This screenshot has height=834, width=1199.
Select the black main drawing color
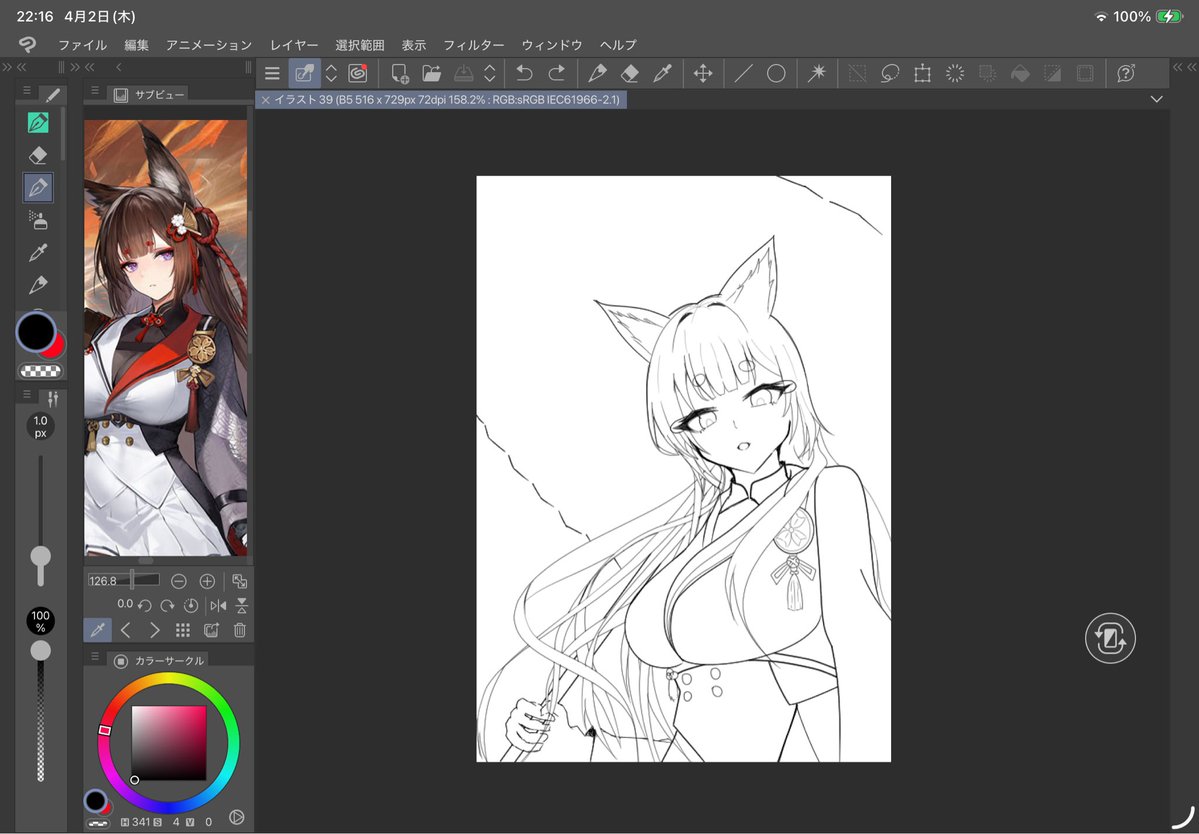(x=36, y=331)
